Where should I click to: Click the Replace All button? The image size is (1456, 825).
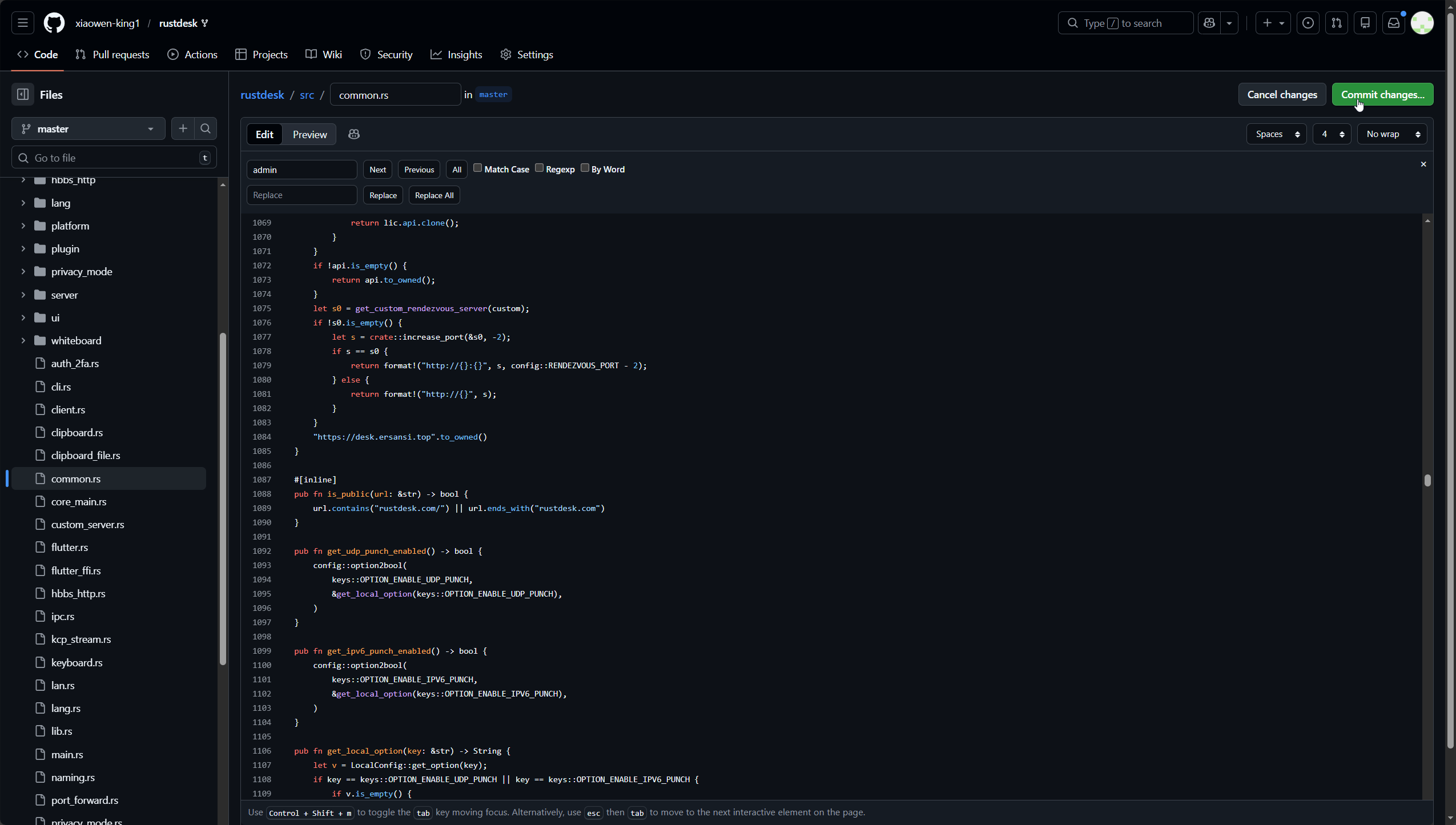pyautogui.click(x=434, y=195)
